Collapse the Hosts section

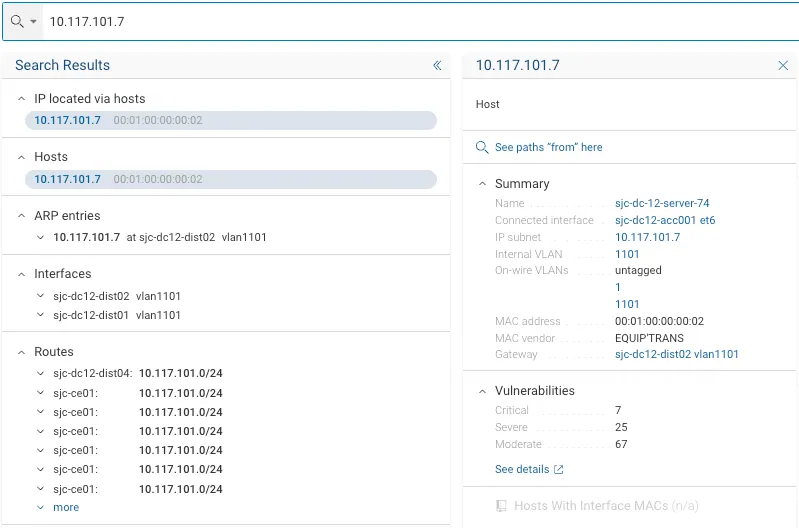tap(21, 157)
